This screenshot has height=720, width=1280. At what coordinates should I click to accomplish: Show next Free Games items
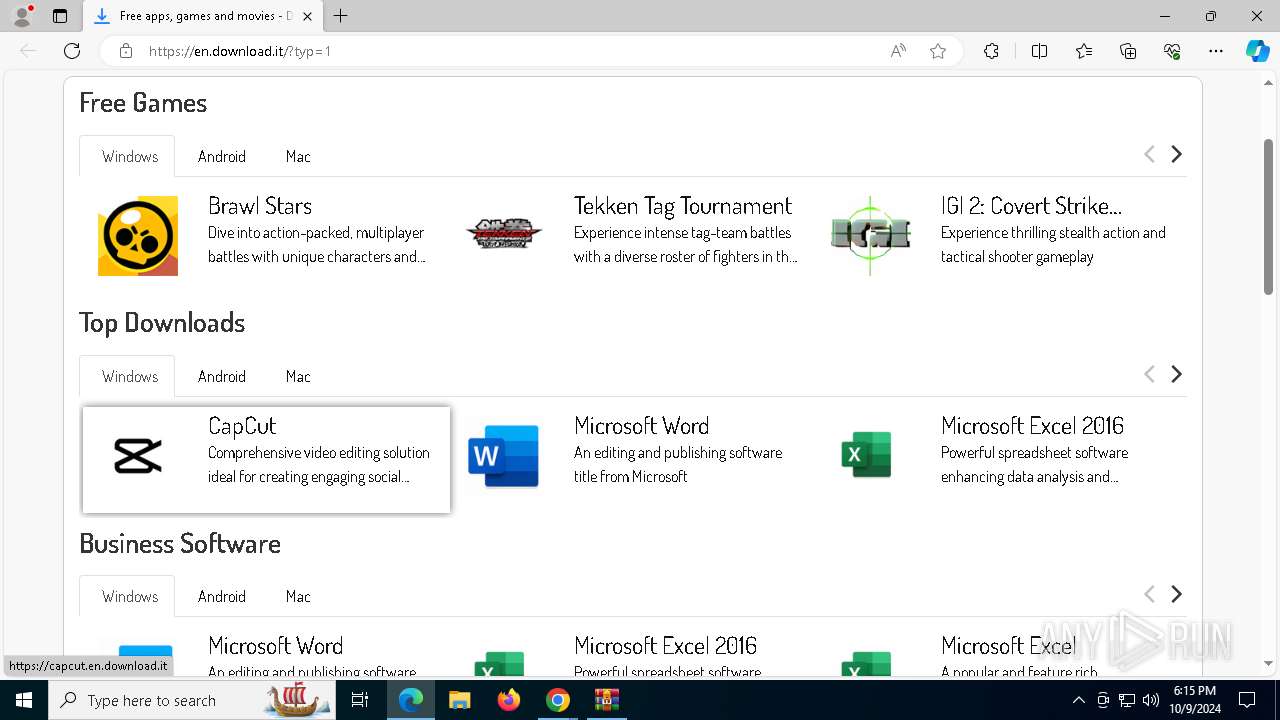pos(1177,154)
